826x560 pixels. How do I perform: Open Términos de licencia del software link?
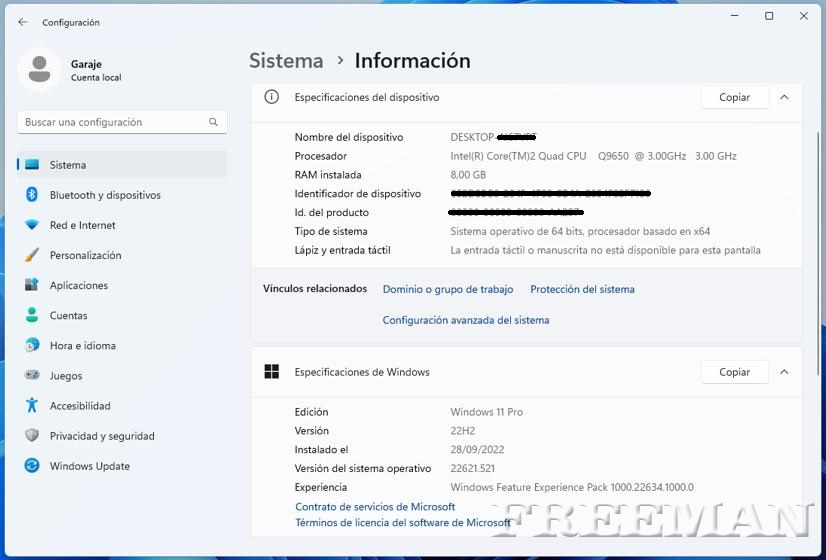[402, 522]
